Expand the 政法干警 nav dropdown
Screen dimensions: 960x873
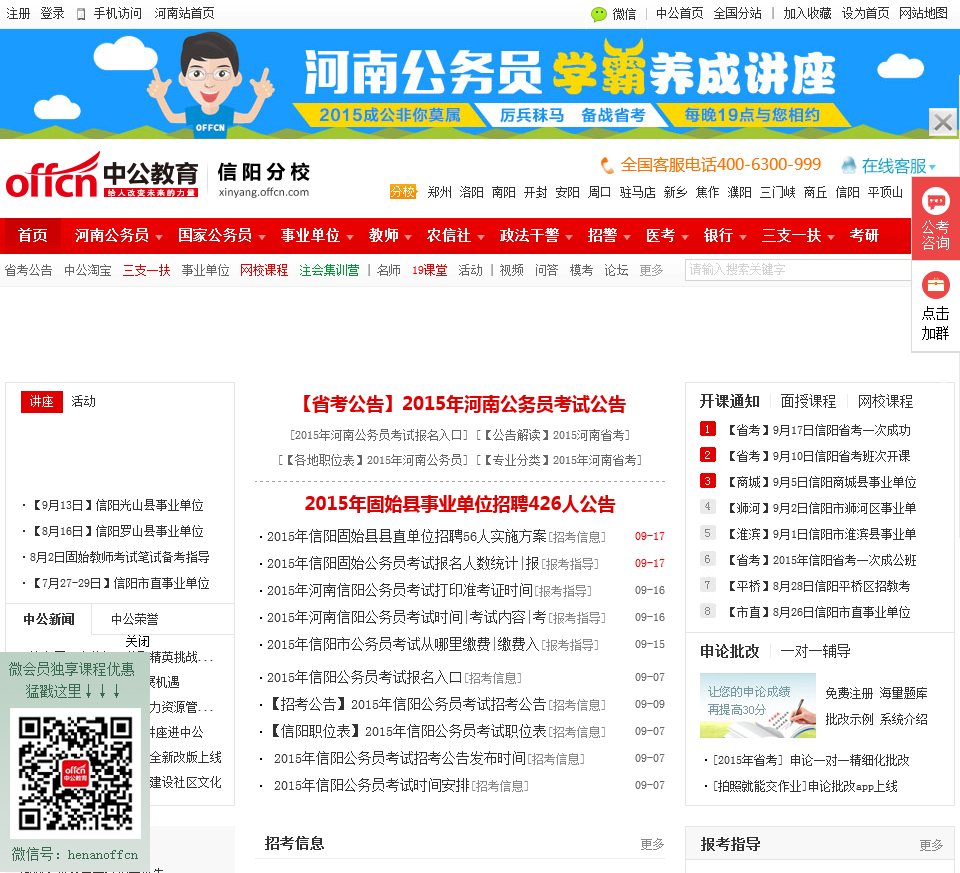point(569,237)
